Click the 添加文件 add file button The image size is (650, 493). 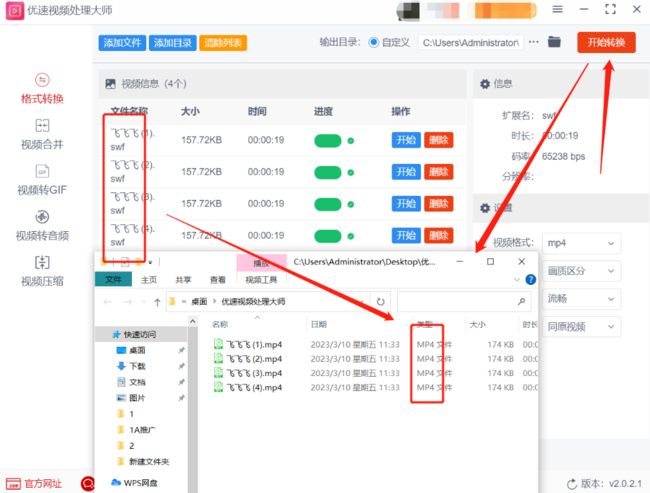[122, 43]
